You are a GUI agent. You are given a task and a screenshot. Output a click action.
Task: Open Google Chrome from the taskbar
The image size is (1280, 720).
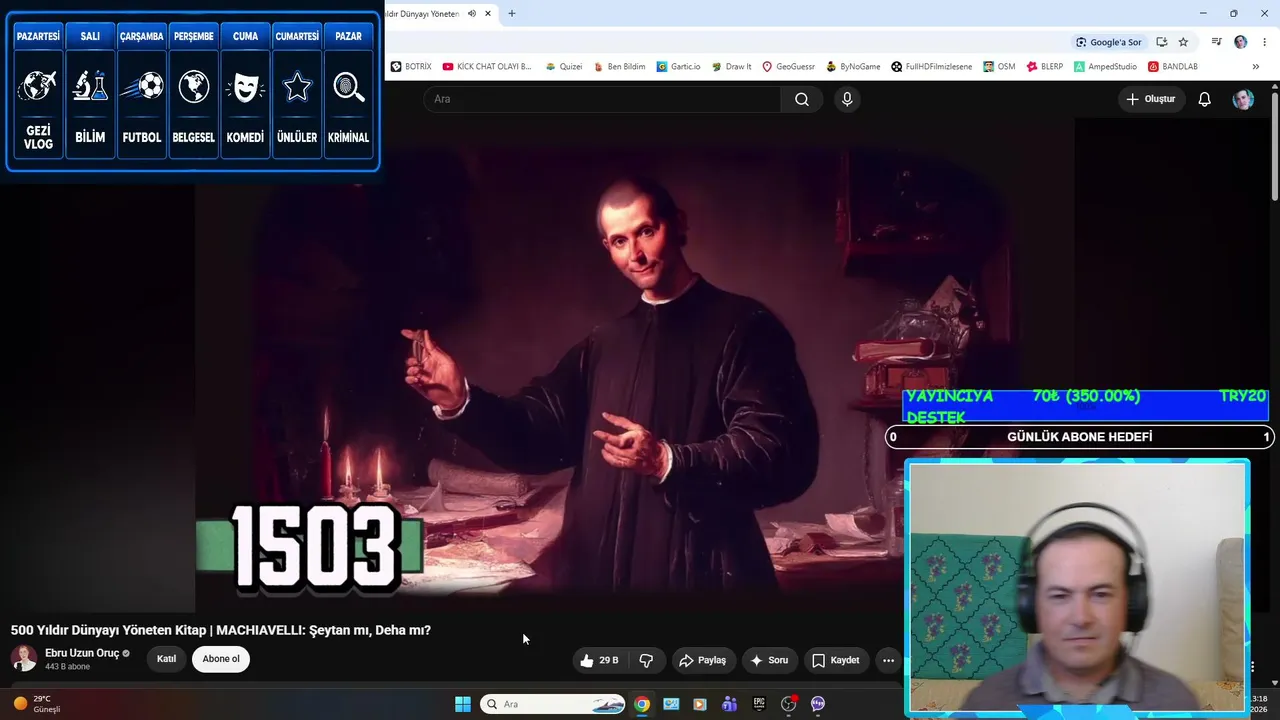pyautogui.click(x=642, y=704)
